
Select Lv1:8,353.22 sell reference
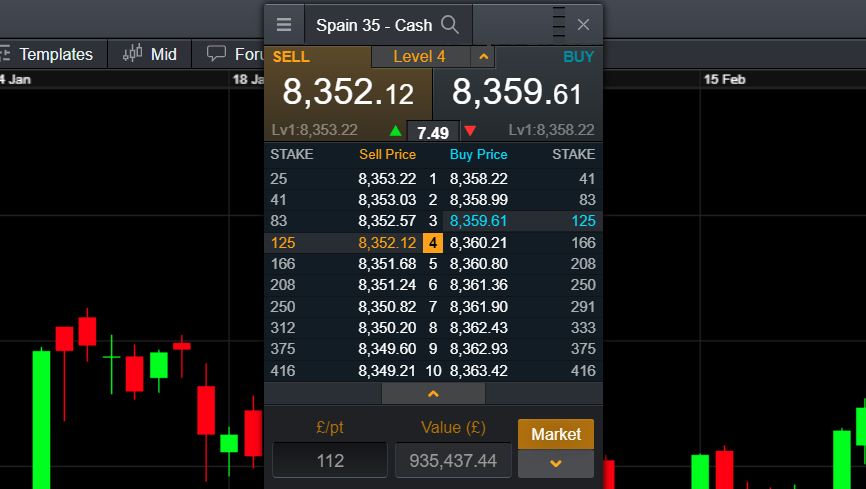315,130
